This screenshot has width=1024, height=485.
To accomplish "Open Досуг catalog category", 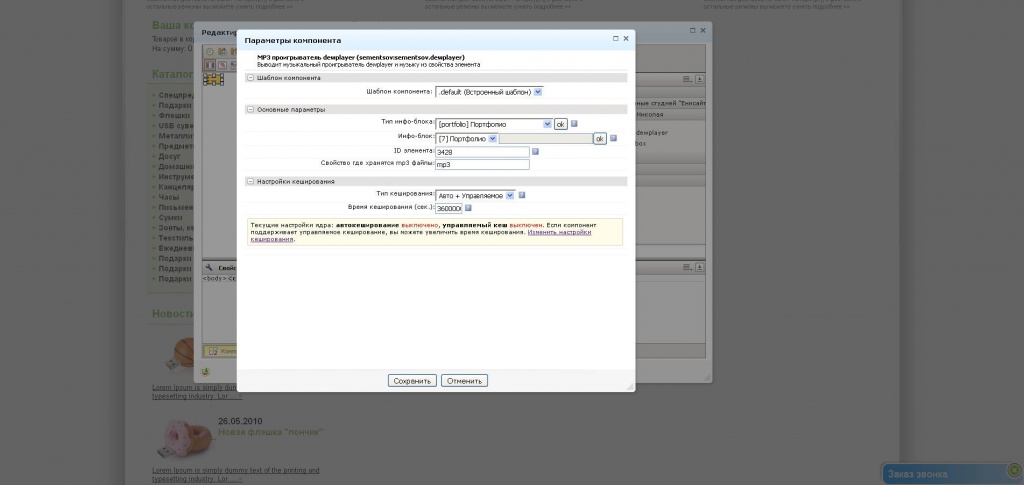I will (170, 157).
